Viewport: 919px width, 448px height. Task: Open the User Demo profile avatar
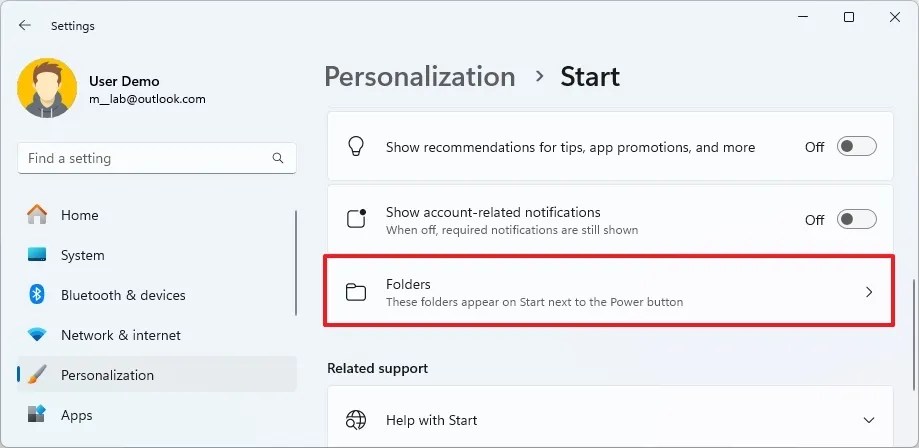tap(47, 88)
